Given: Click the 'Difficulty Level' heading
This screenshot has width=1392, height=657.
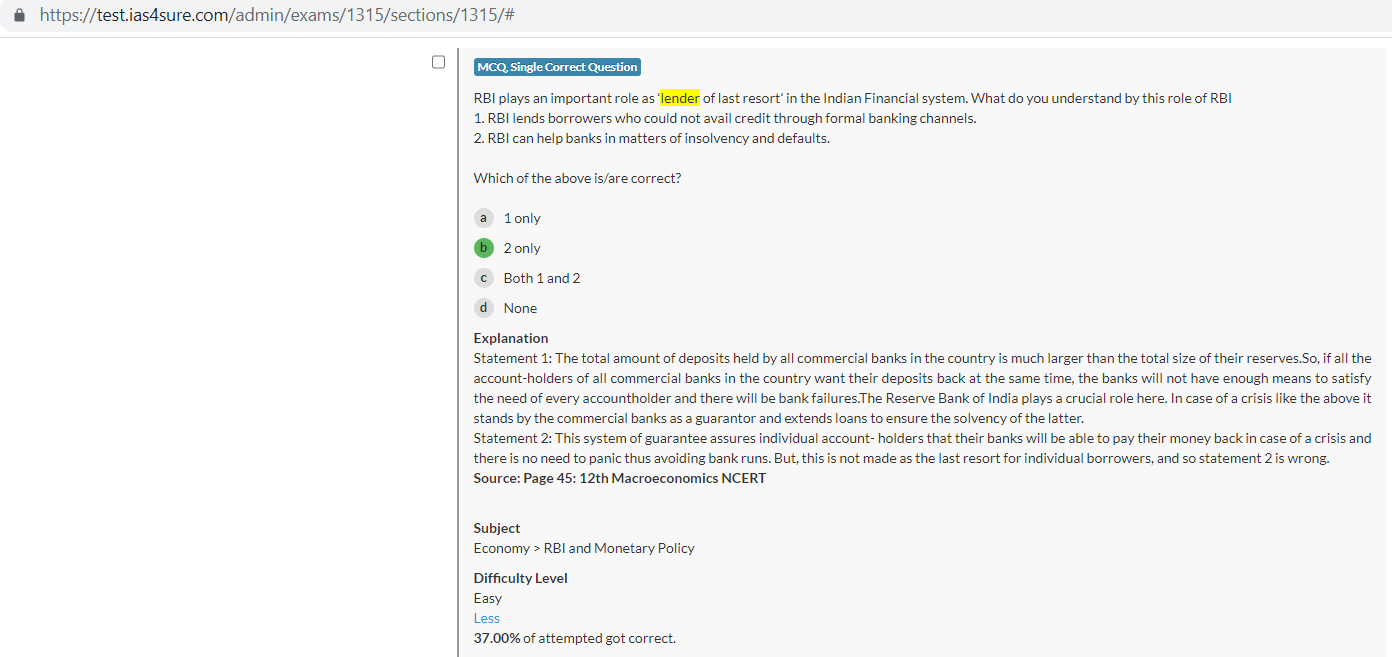Looking at the screenshot, I should click(520, 578).
